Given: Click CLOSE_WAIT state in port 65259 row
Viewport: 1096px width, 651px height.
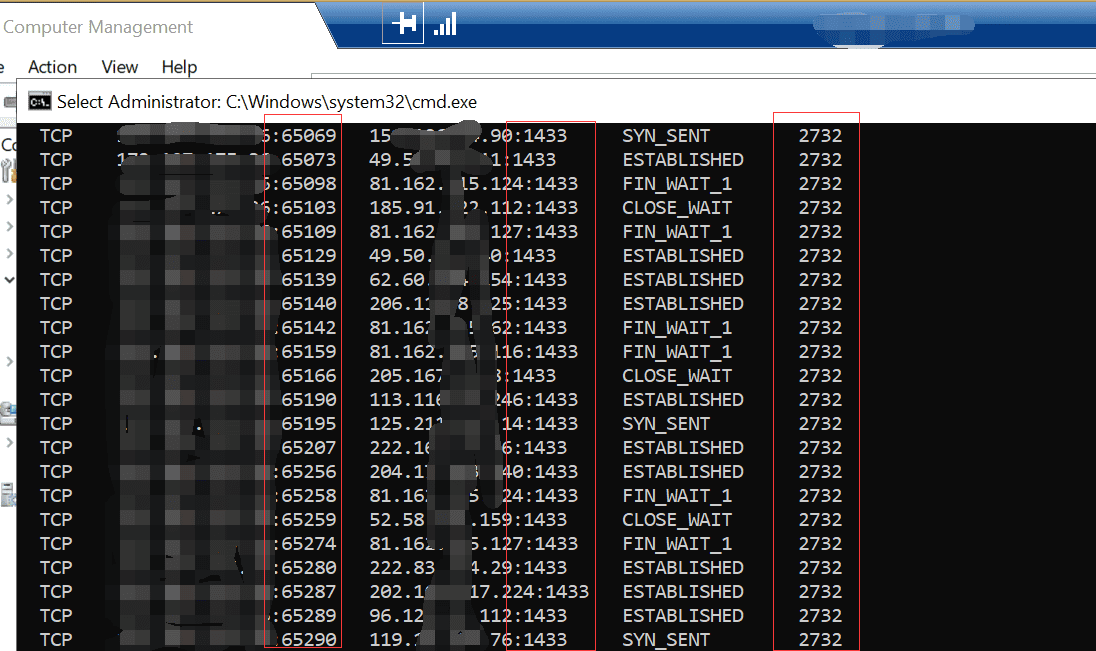Looking at the screenshot, I should pyautogui.click(x=677, y=520).
